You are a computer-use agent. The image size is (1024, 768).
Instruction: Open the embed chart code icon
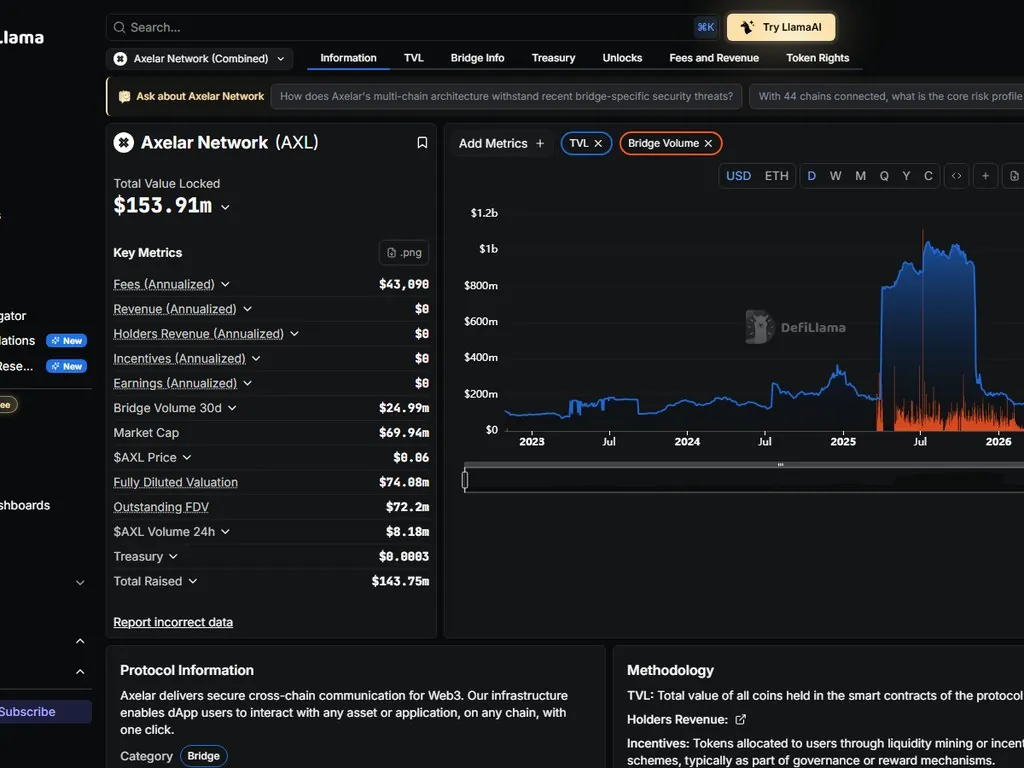956,176
